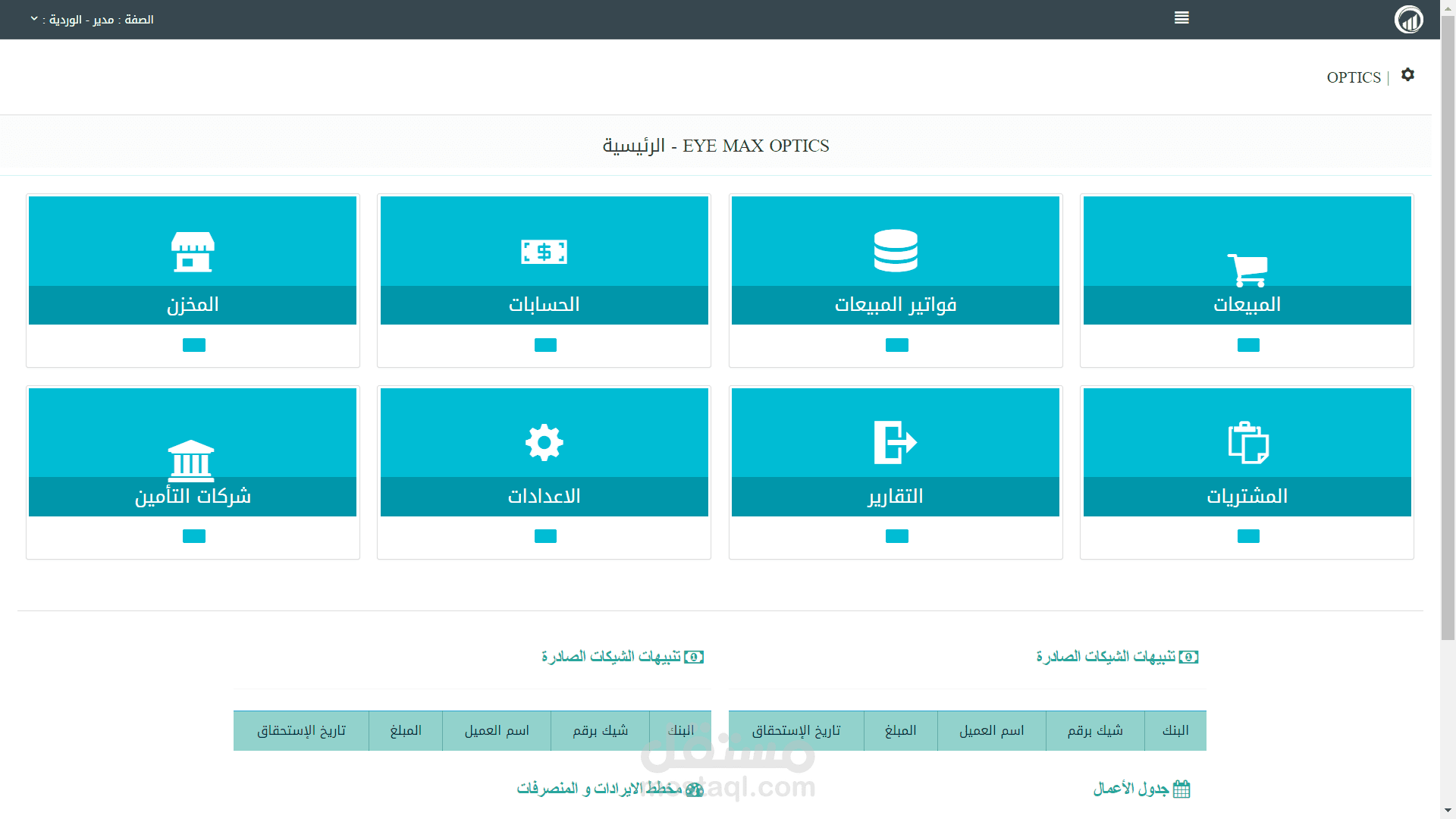This screenshot has width=1456, height=819.
Task: Click gear icon next to OPTICS
Action: 1407,74
